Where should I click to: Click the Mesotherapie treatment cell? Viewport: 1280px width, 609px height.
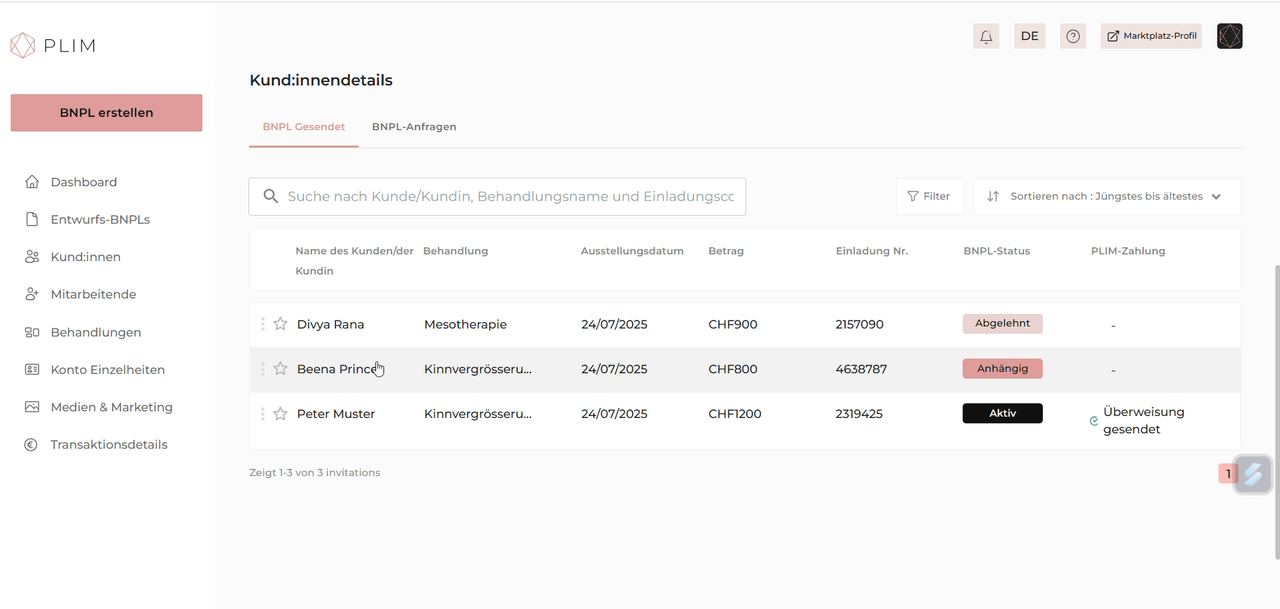point(465,324)
